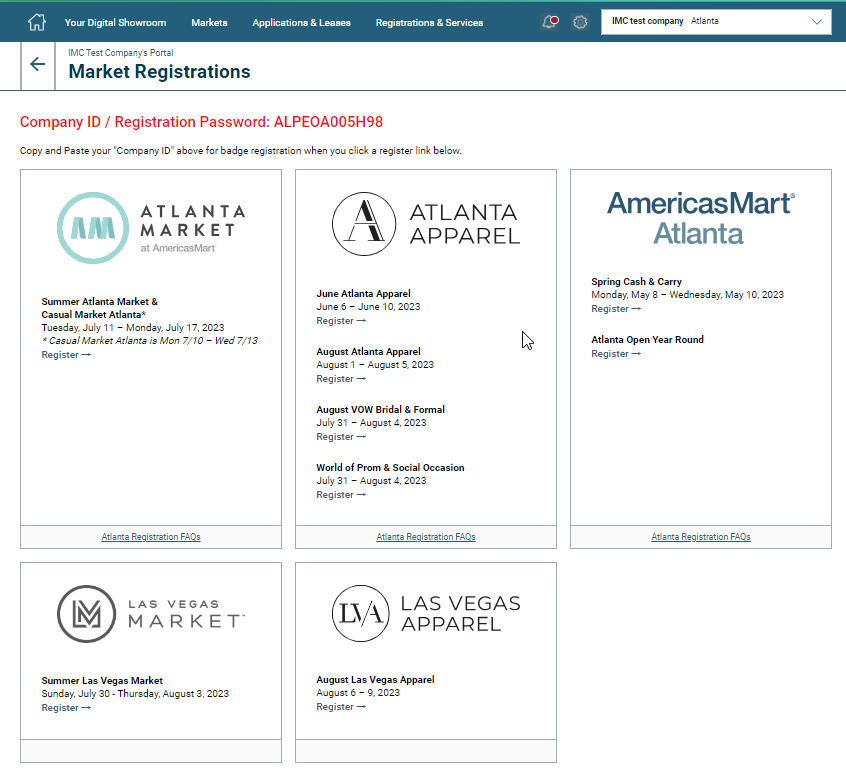Click the Las Vegas Market logo
Image resolution: width=846 pixels, height=782 pixels.
tap(151, 614)
